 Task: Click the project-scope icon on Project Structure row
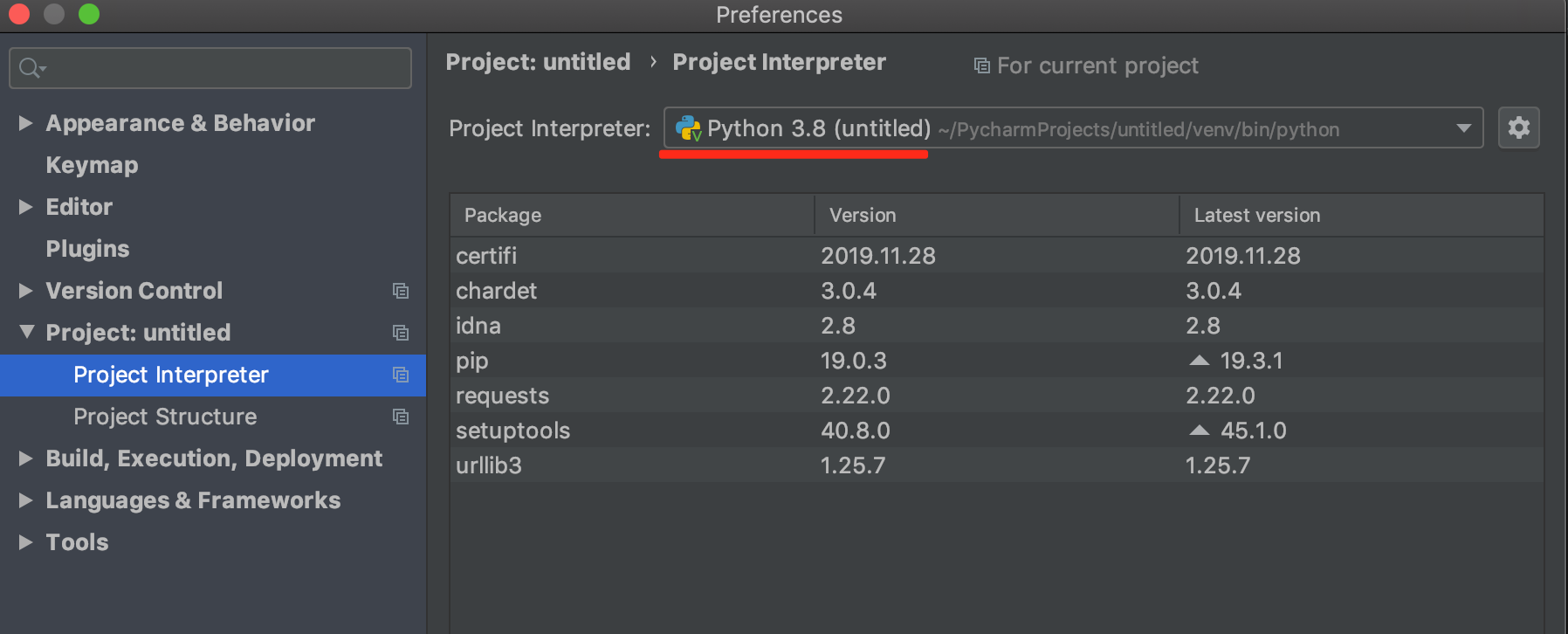click(401, 417)
